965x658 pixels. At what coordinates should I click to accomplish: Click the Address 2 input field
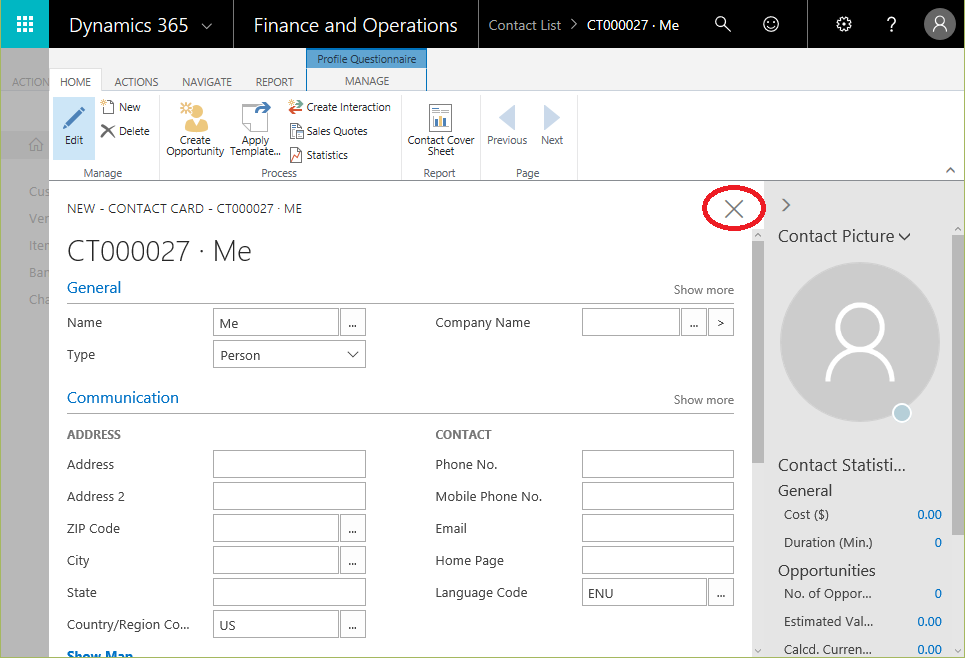click(289, 496)
